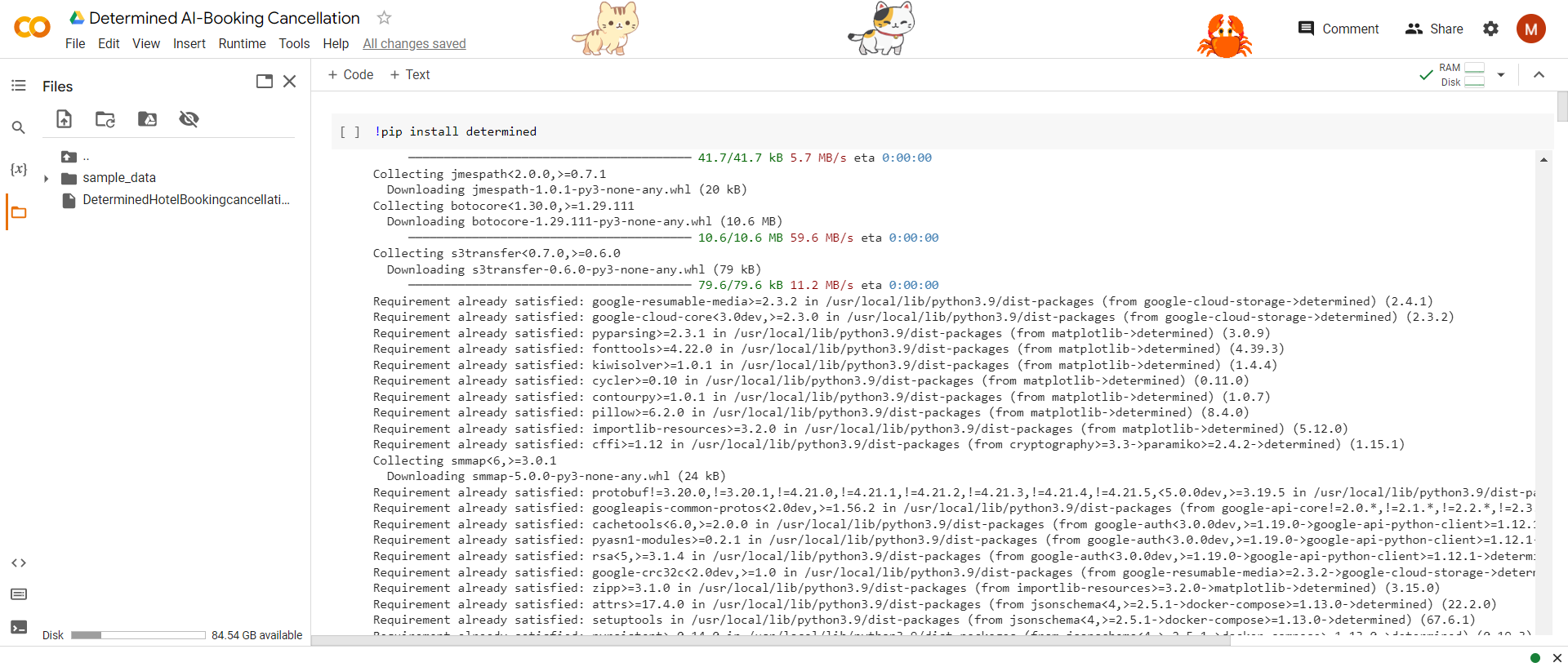This screenshot has width=1568, height=667.
Task: Open the settings gear
Action: [1490, 29]
